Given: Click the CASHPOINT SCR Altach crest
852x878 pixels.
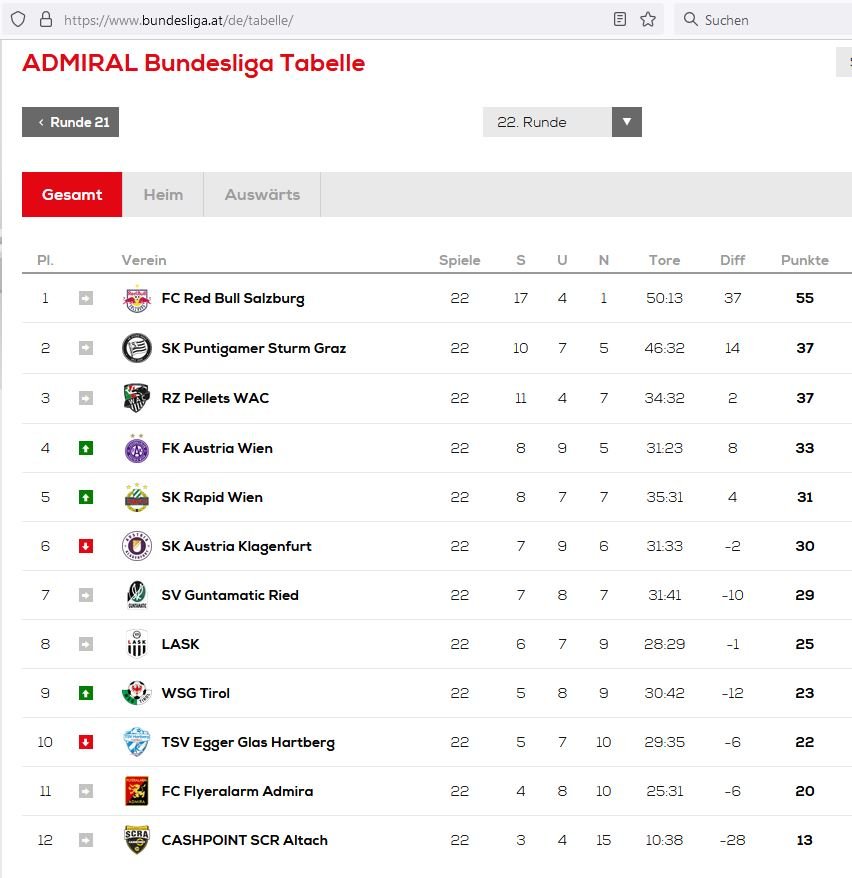Looking at the screenshot, I should (x=137, y=839).
